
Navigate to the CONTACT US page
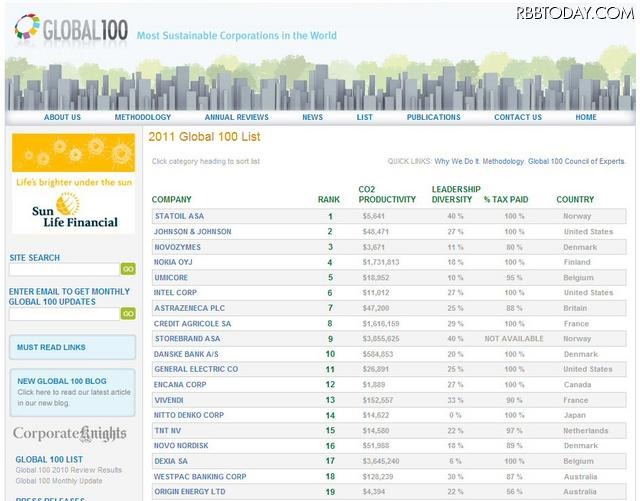(518, 117)
